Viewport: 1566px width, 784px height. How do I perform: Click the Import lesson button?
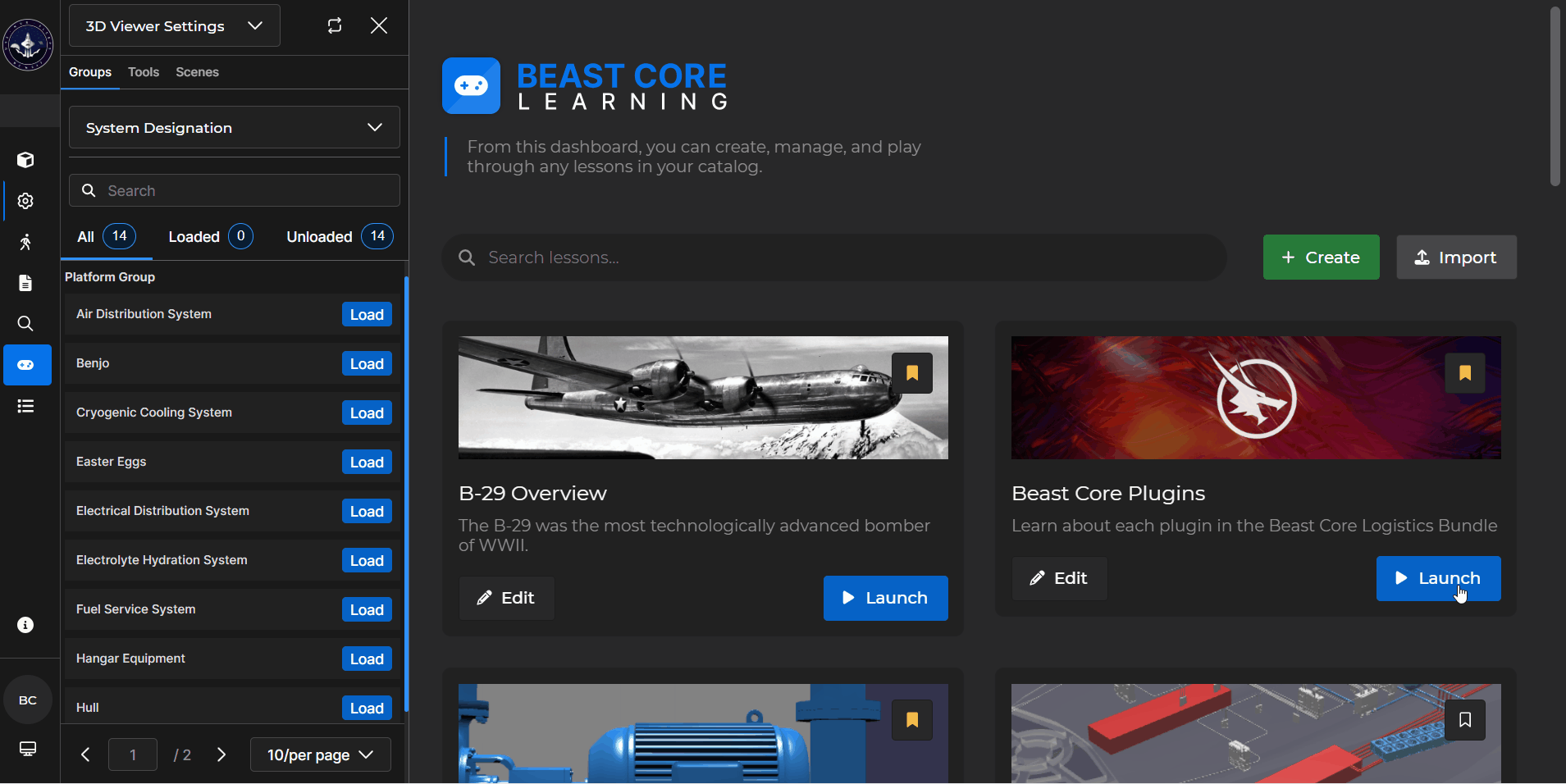(x=1456, y=258)
